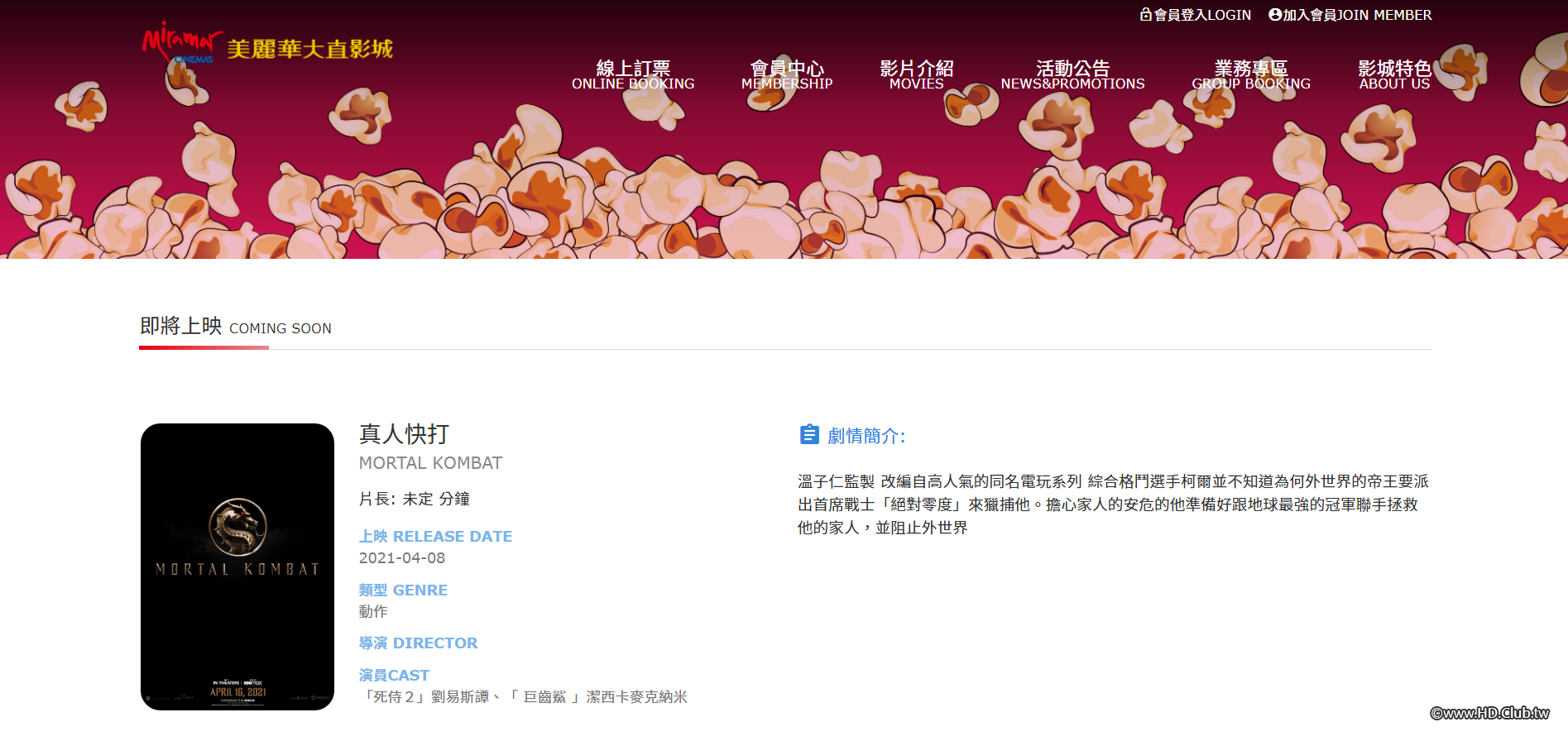Viewport: 1568px width, 741px height.
Task: Click the 上映 RELEASE DATE label
Action: point(435,536)
